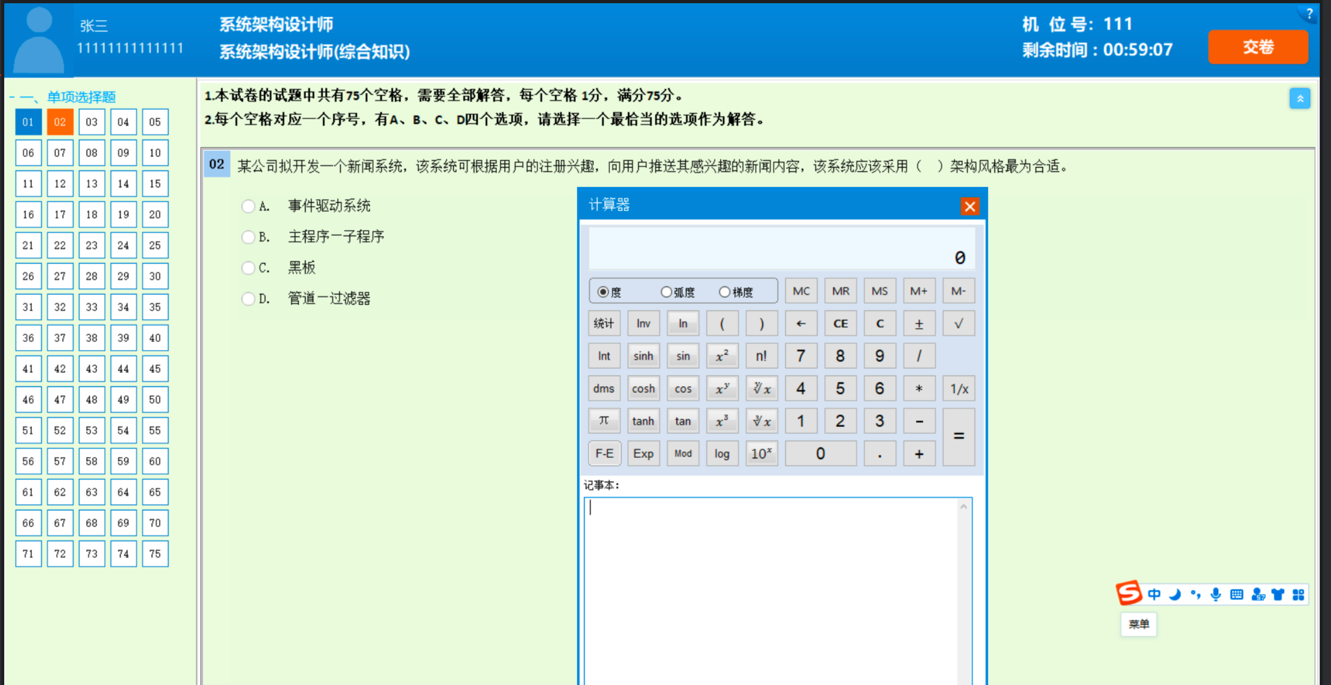Click the x squared calculator key
Screen dimensions: 1331x685
pos(722,356)
